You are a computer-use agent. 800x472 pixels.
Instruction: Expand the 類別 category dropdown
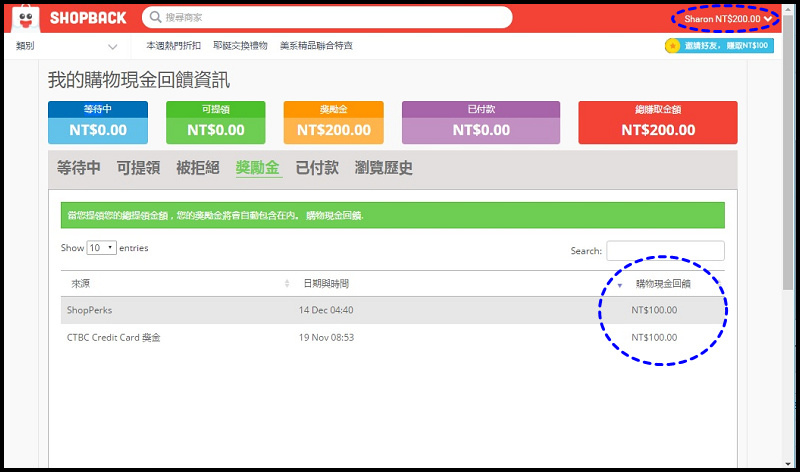(66, 46)
